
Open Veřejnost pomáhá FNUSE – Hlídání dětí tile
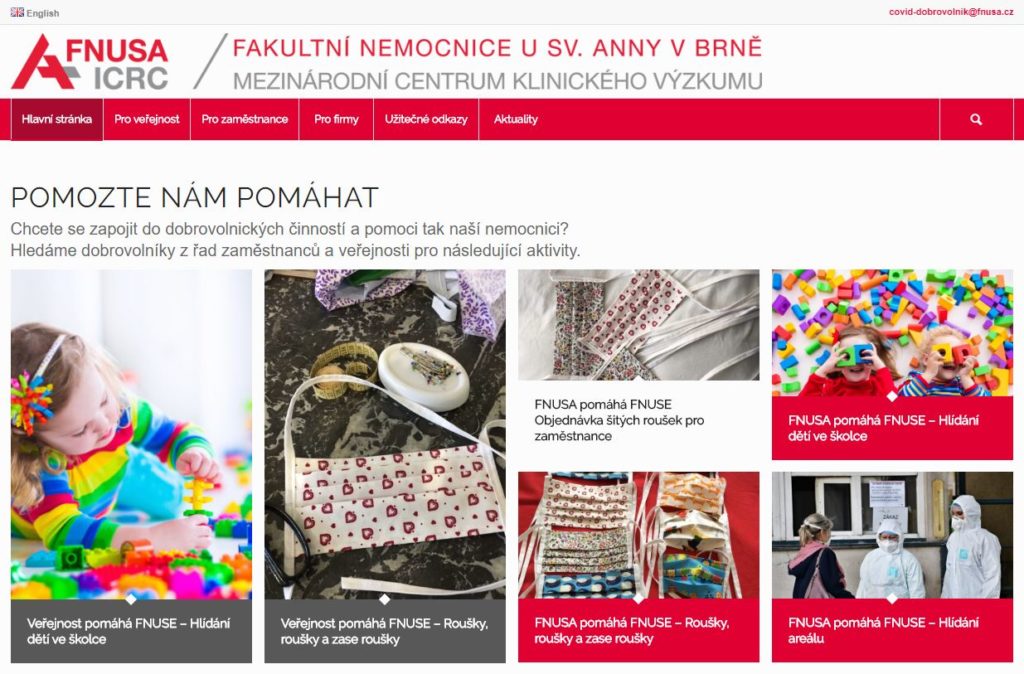click(x=129, y=631)
